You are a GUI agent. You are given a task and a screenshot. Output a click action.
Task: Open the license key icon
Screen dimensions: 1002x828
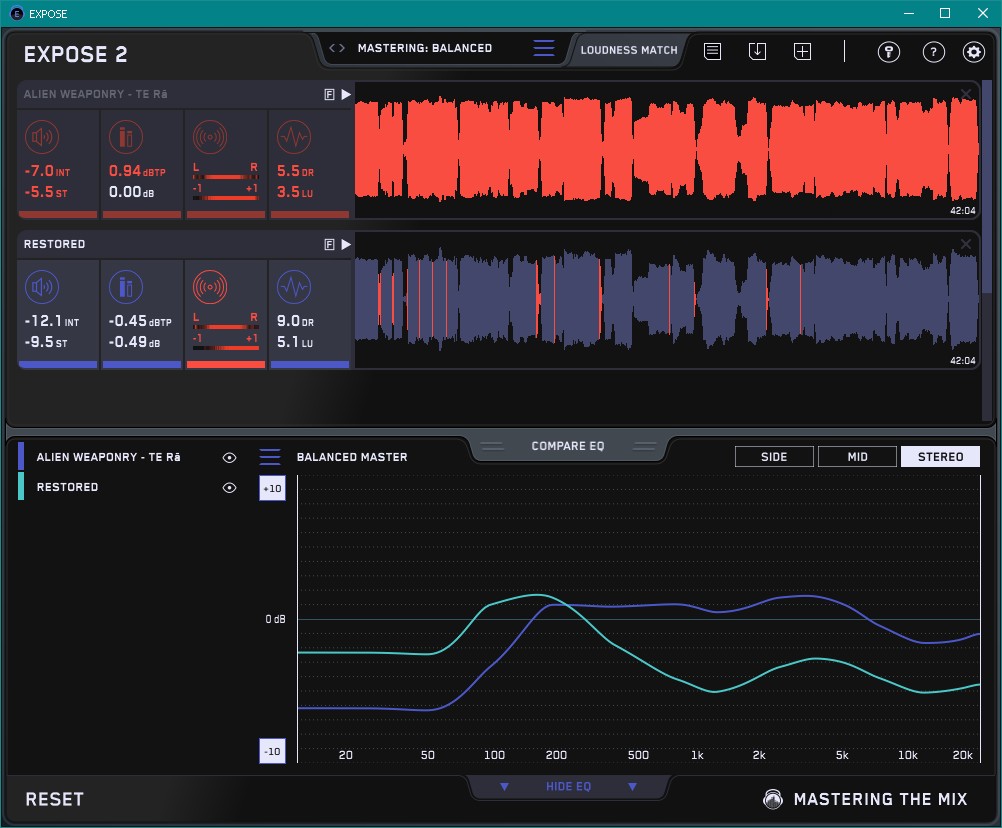pos(888,52)
